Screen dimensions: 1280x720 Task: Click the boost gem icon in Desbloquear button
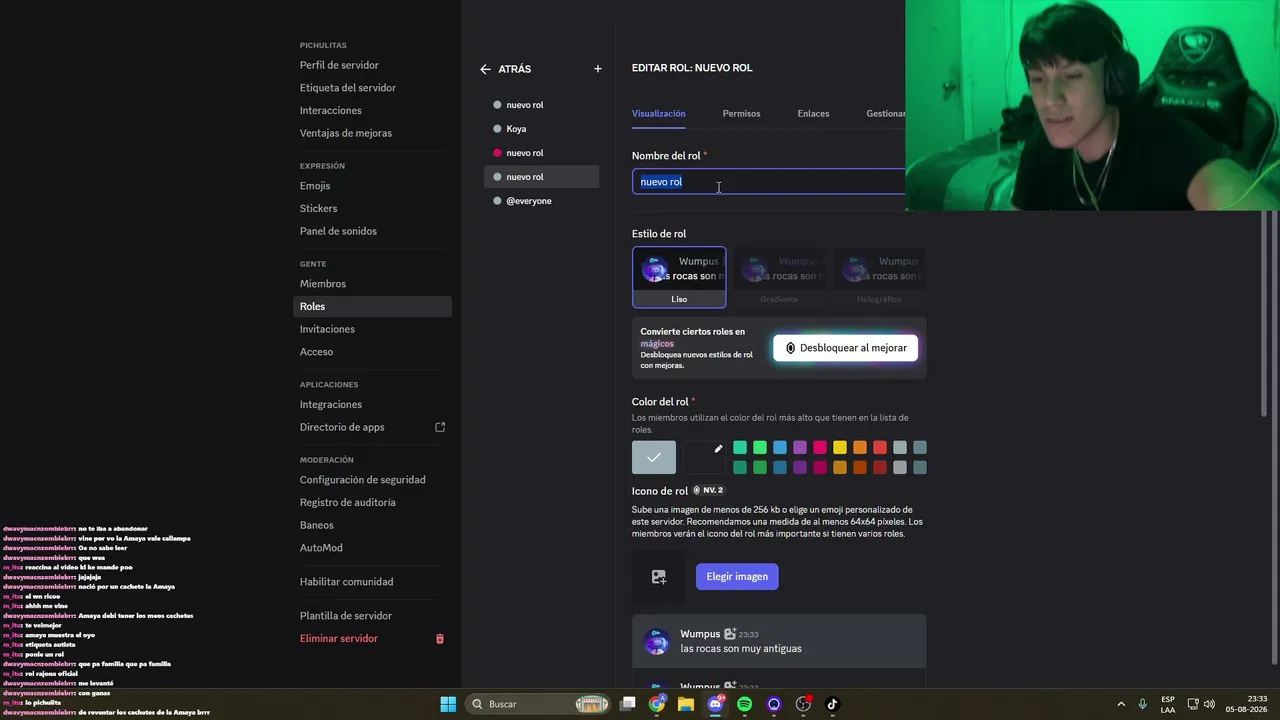(790, 348)
